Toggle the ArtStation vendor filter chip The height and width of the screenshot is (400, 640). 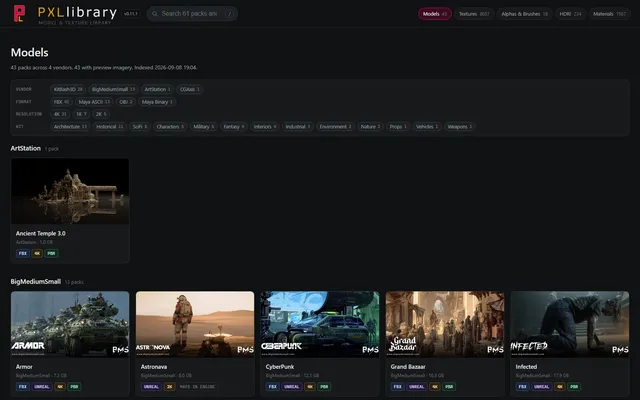tap(157, 89)
